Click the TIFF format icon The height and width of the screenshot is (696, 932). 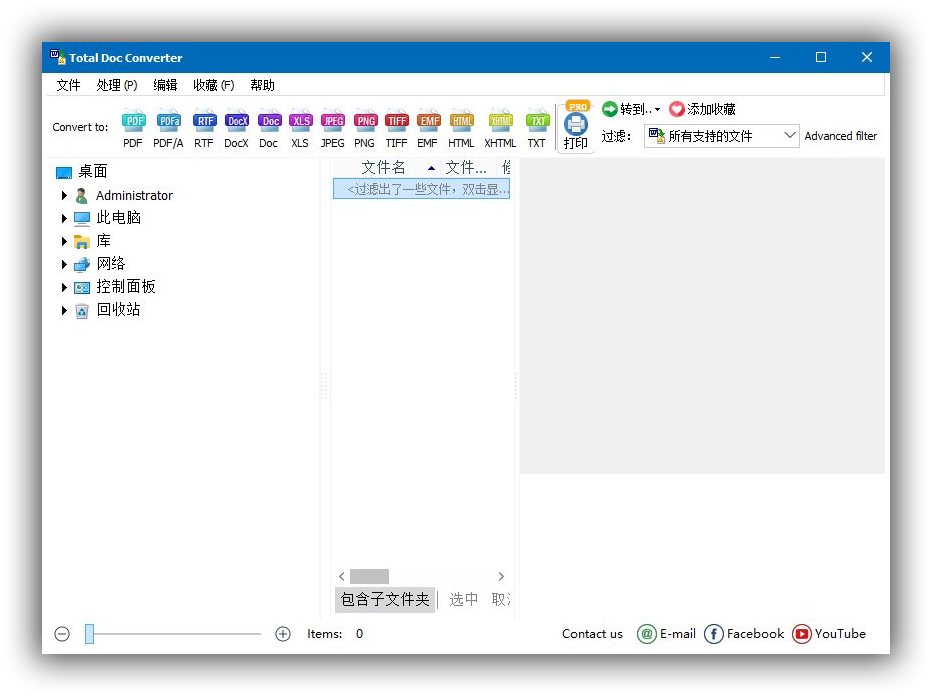tap(396, 128)
